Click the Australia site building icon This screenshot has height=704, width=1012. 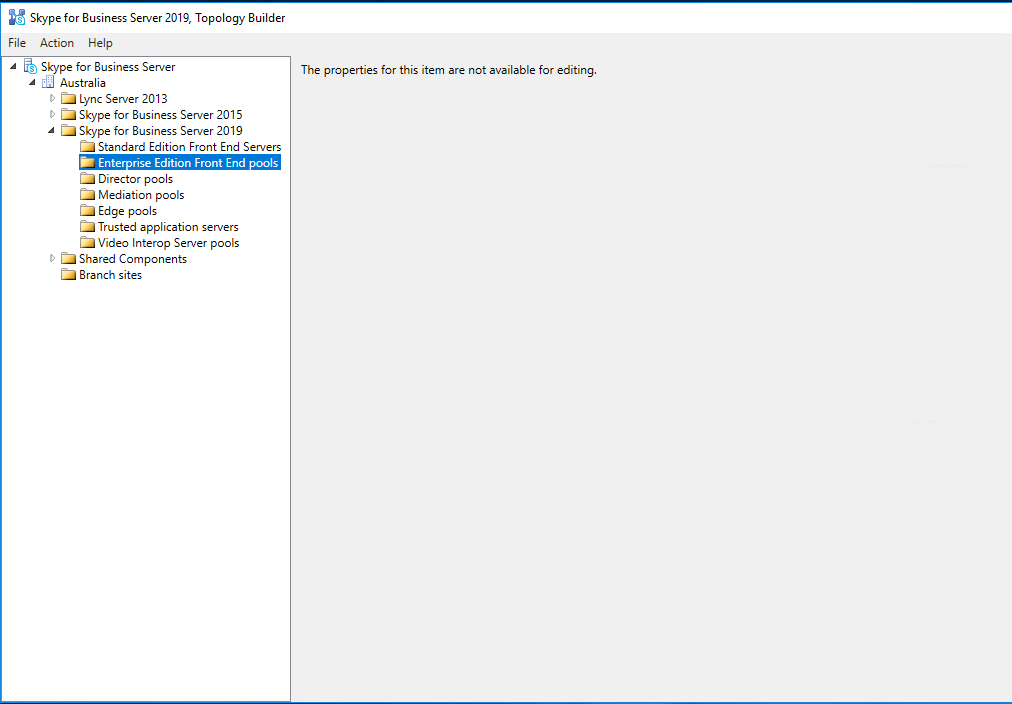click(49, 83)
